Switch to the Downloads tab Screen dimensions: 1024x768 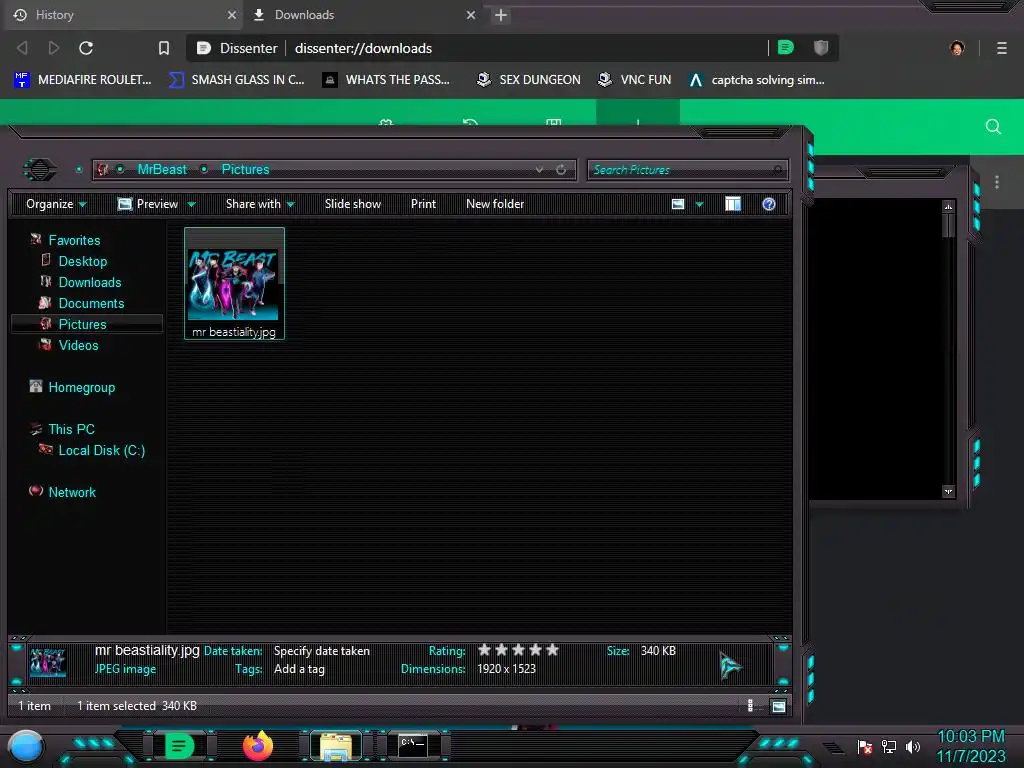pos(361,14)
